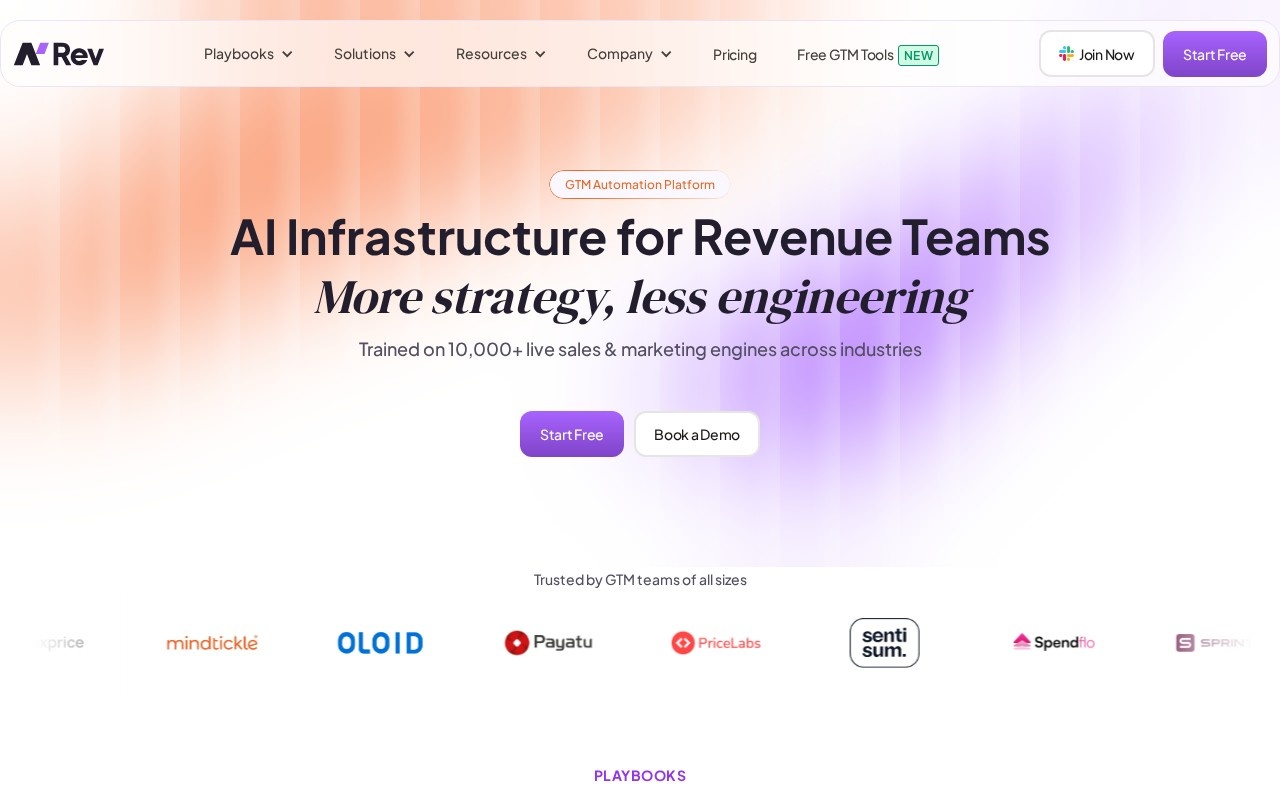Click the SentiSum logo
The height and width of the screenshot is (800, 1280).
tap(884, 643)
